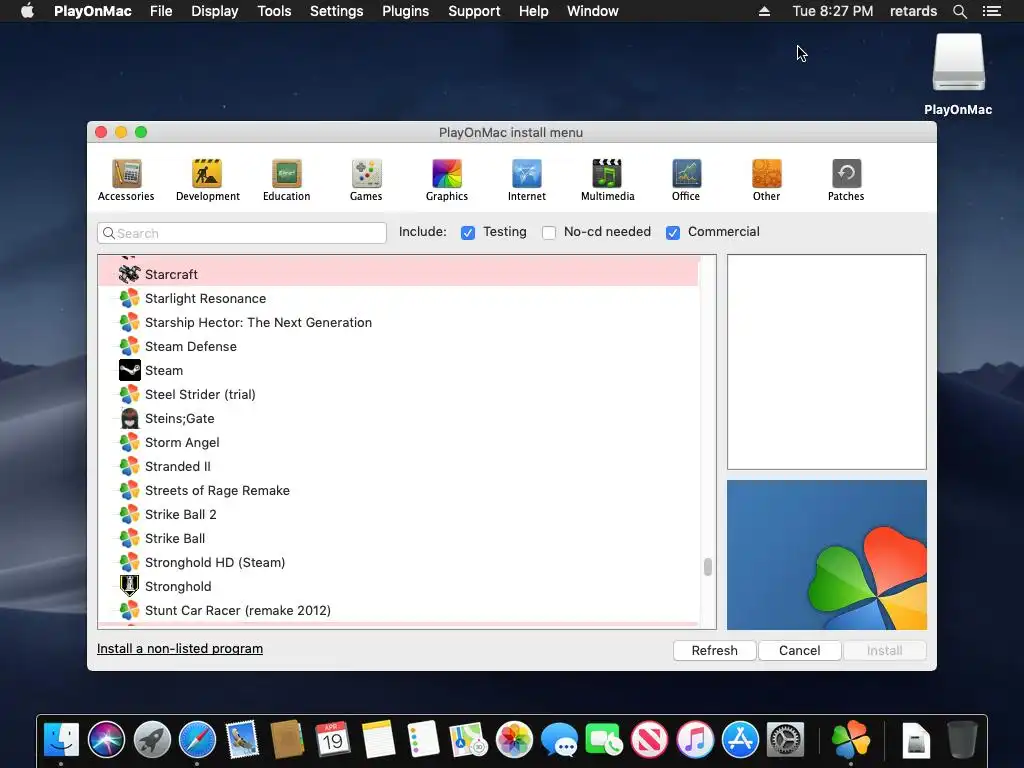
Task: Open iTunes music icon in Dock
Action: point(695,740)
